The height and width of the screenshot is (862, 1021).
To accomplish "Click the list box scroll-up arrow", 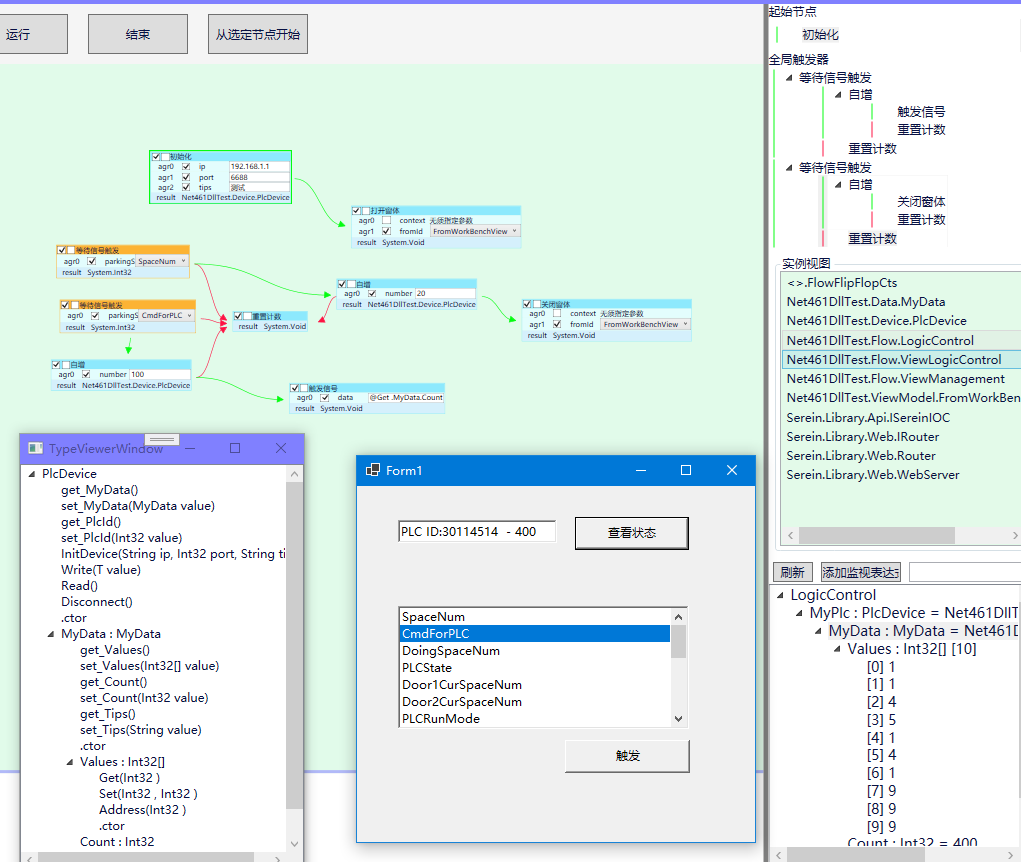I will (678, 617).
